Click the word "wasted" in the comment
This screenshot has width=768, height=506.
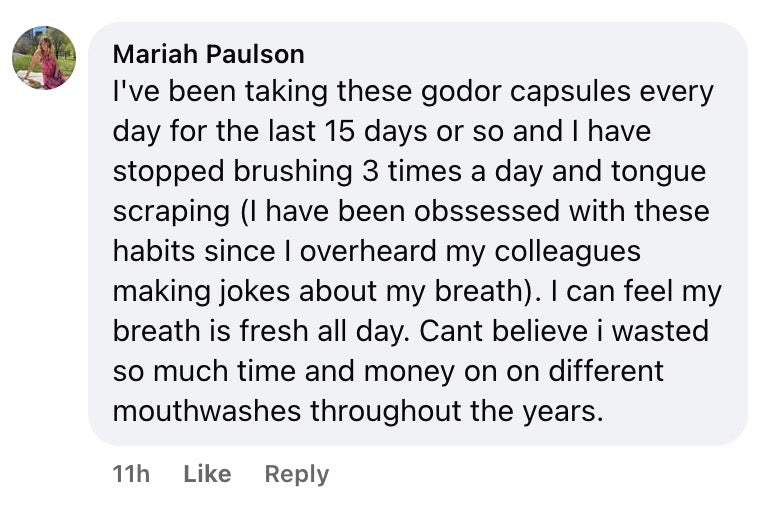pyautogui.click(x=658, y=331)
